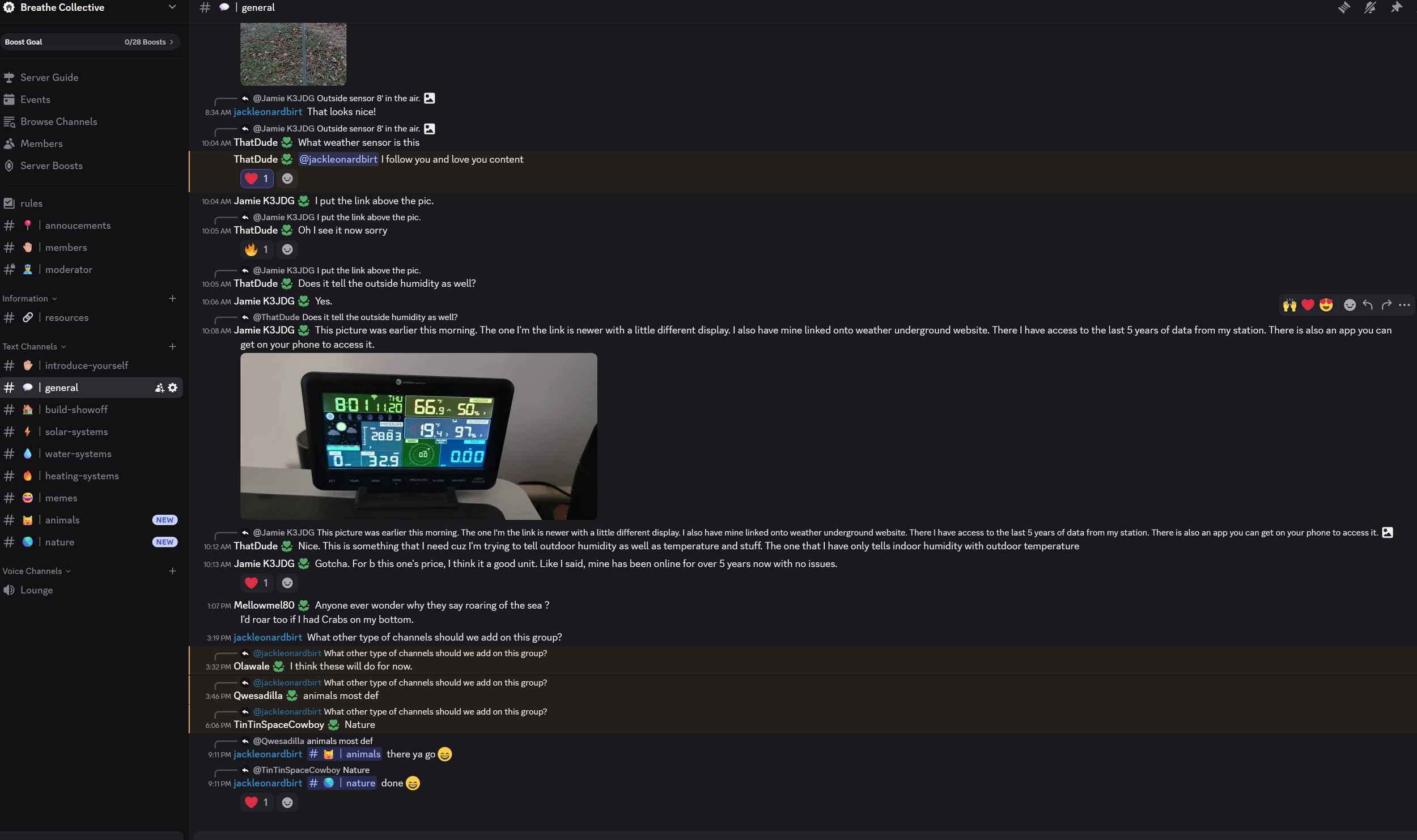Viewport: 1417px width, 840px height.
Task: Click the forward arrow on hovered message
Action: (1386, 305)
